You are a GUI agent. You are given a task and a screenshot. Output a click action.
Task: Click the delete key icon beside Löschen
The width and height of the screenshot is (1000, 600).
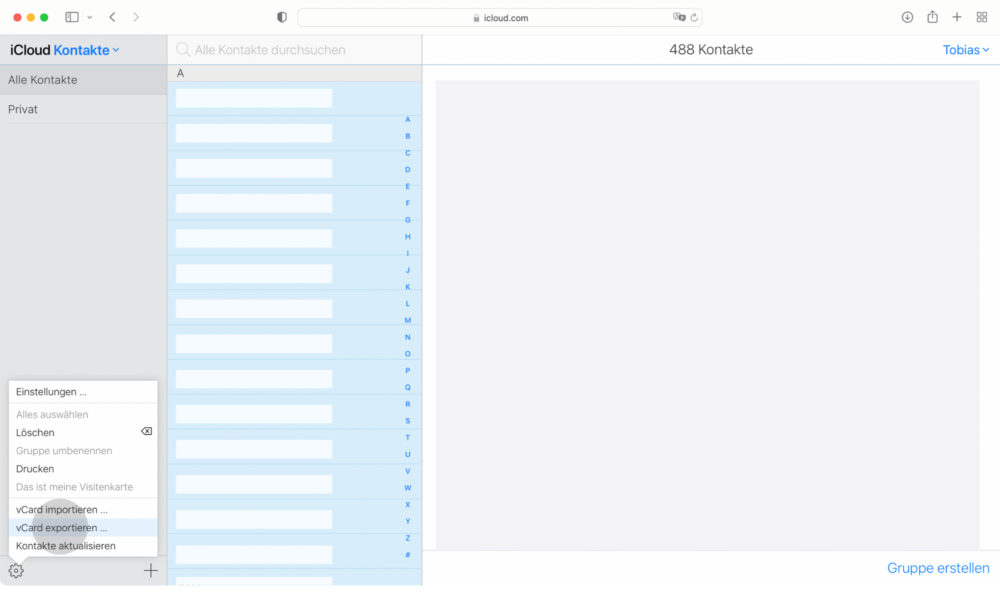click(146, 432)
